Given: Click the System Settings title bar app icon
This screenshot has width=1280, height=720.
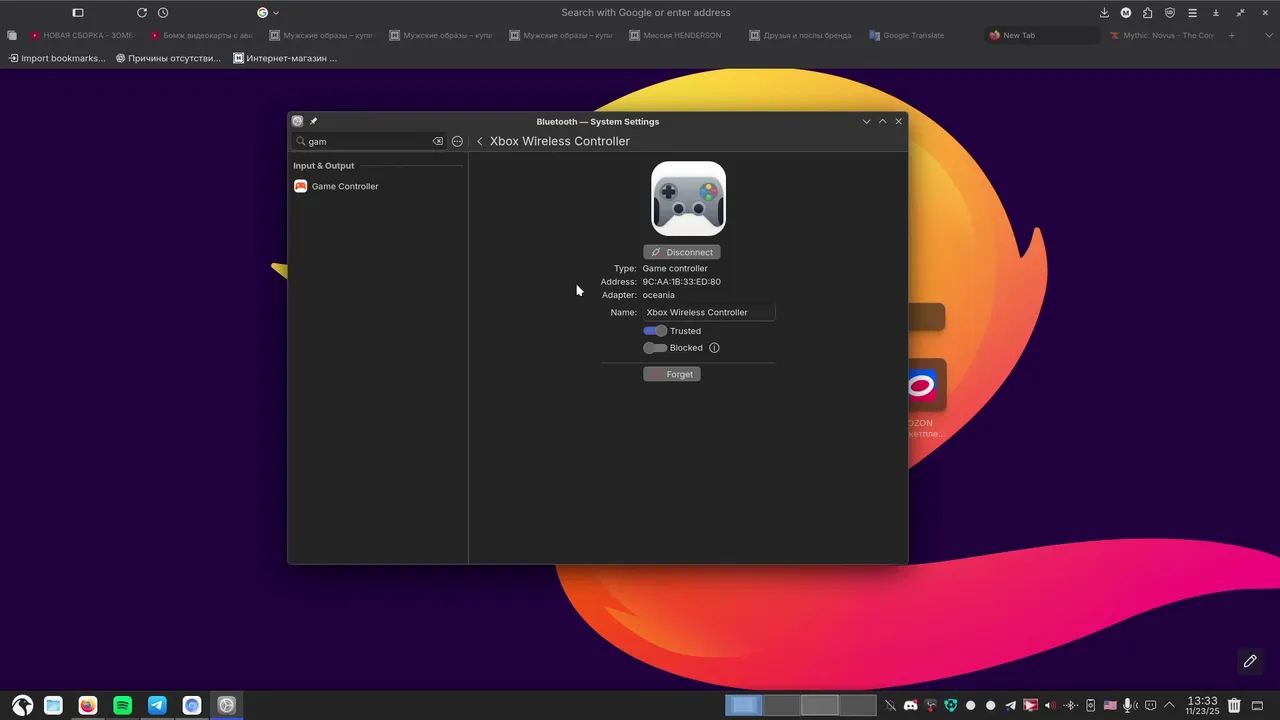Looking at the screenshot, I should pyautogui.click(x=297, y=121).
